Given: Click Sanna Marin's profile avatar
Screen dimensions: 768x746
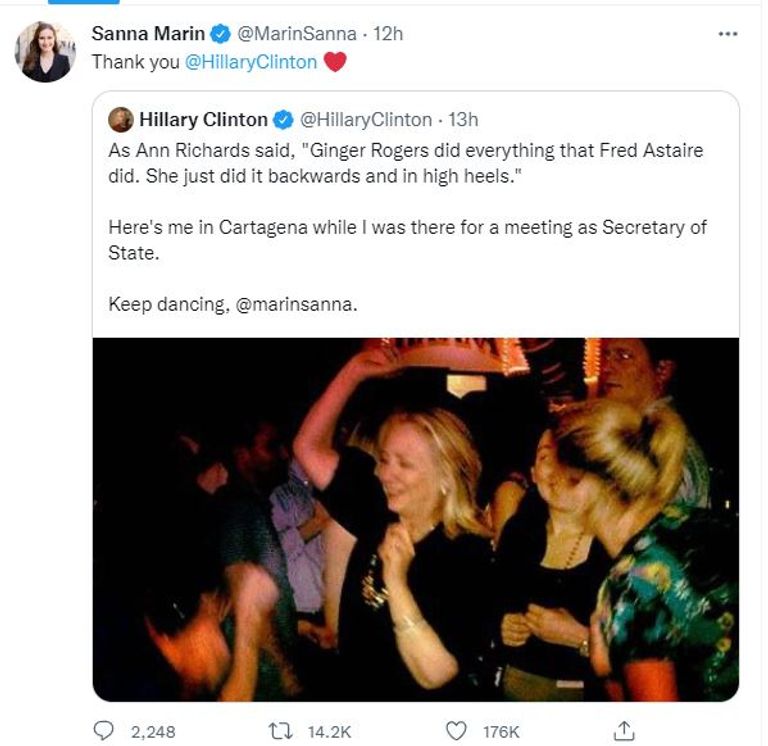Looking at the screenshot, I should [x=45, y=51].
